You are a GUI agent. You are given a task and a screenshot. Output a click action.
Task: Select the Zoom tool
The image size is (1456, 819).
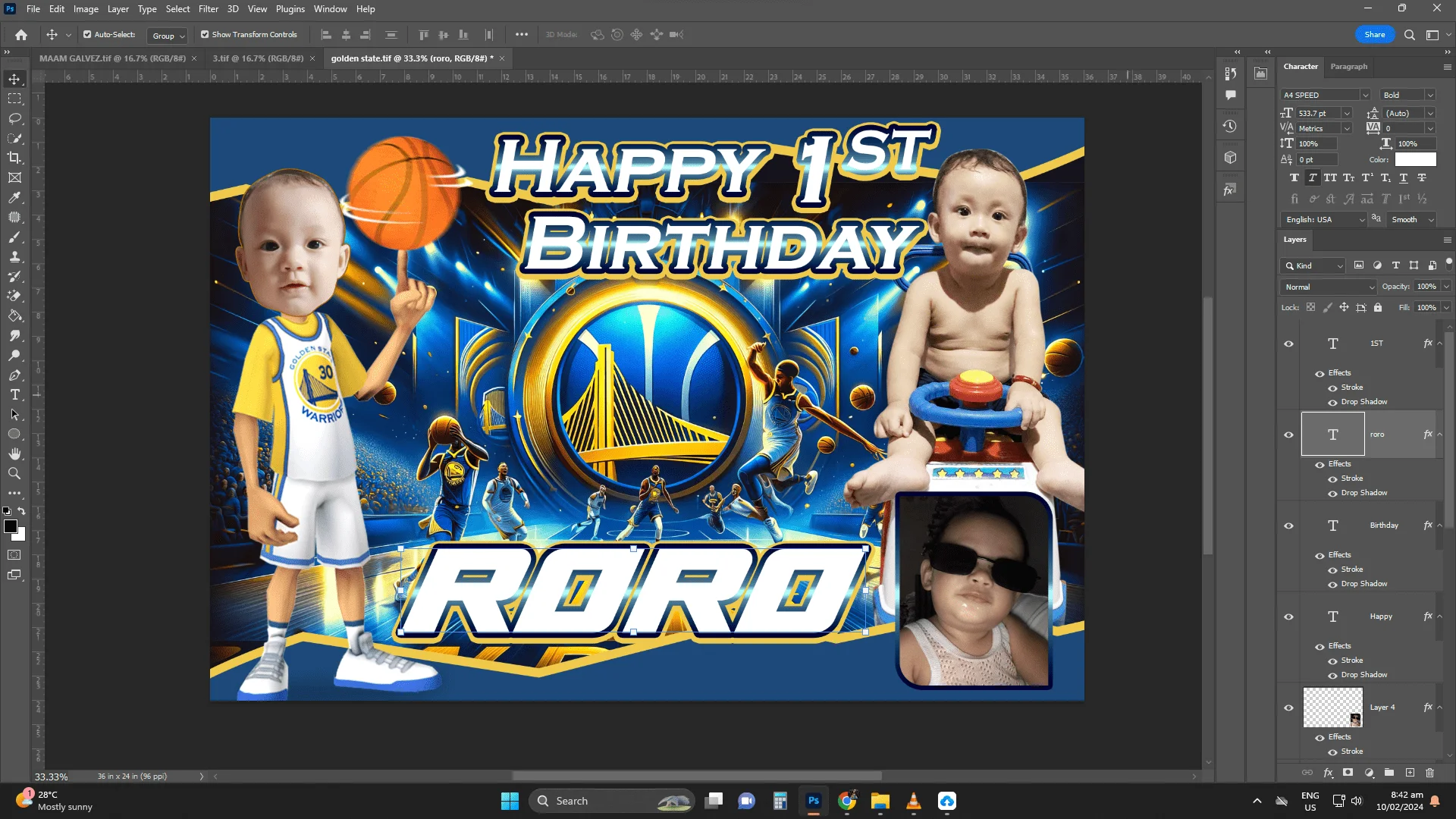coord(14,474)
